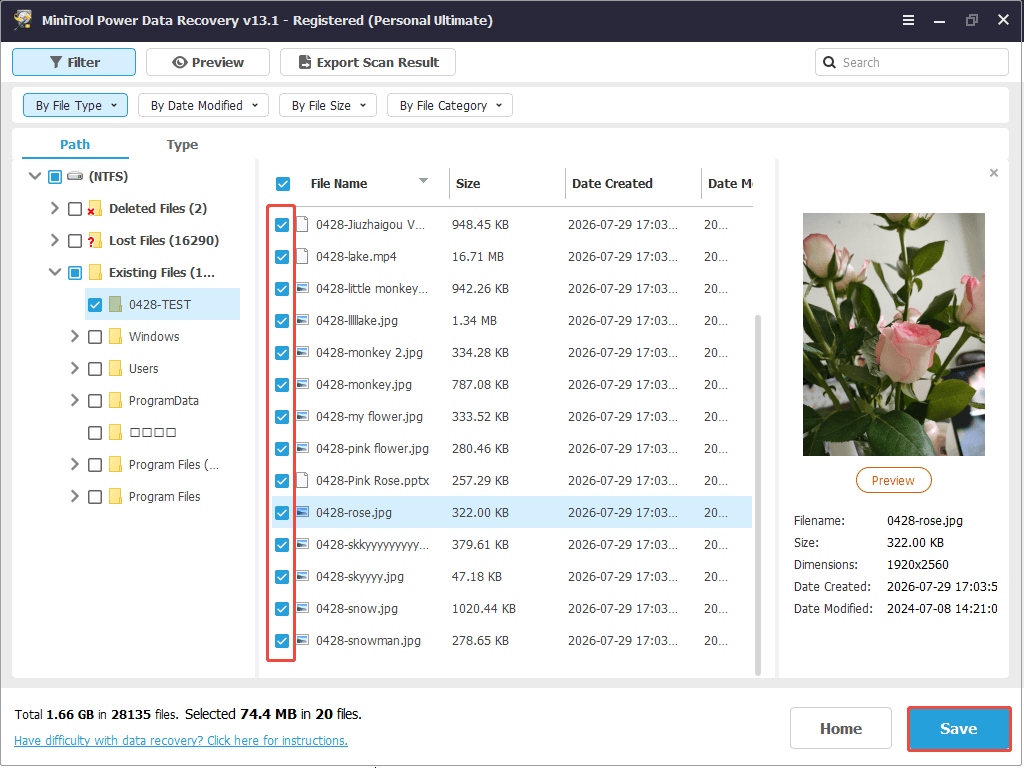Uncheck the 0428-snowman.jpg checkbox
The width and height of the screenshot is (1024, 768).
pos(282,641)
